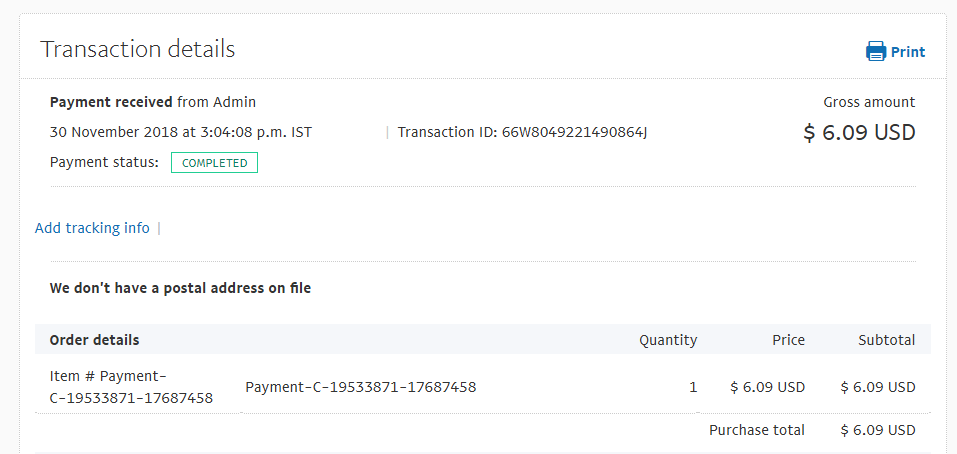This screenshot has height=454, width=957.
Task: Click the Quantity column header
Action: point(668,340)
